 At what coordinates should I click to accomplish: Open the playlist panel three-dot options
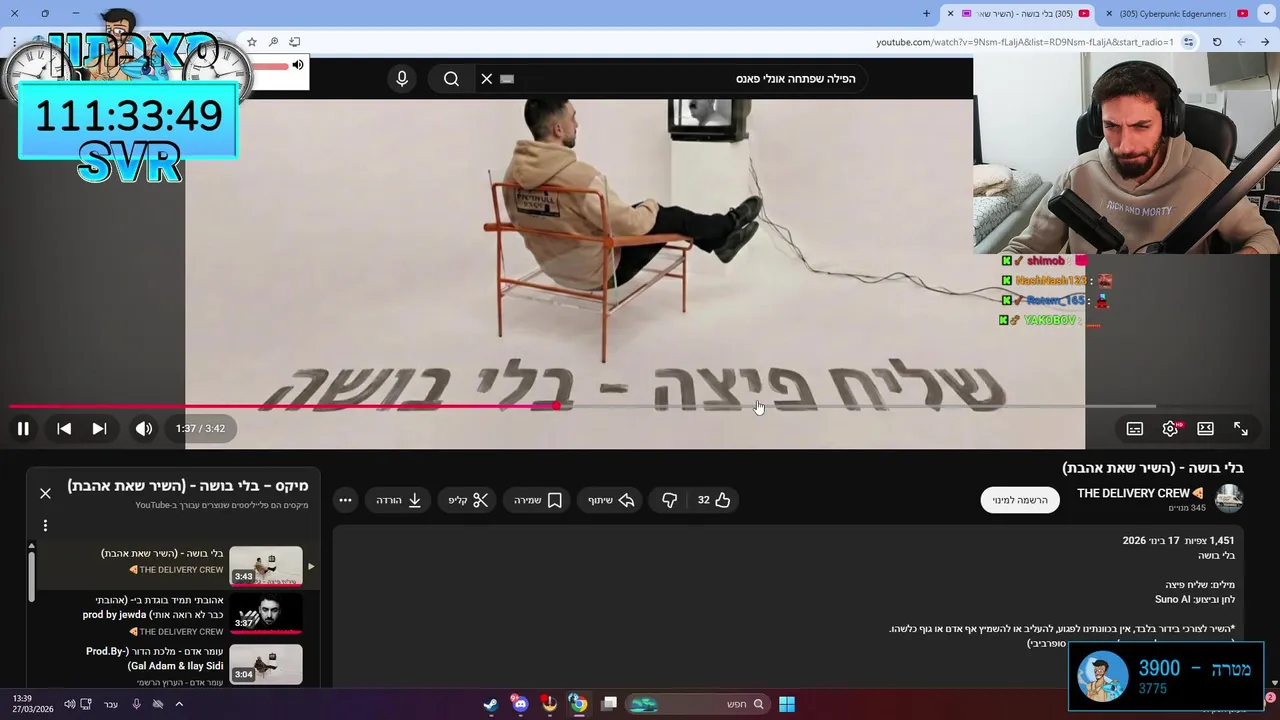click(x=45, y=525)
